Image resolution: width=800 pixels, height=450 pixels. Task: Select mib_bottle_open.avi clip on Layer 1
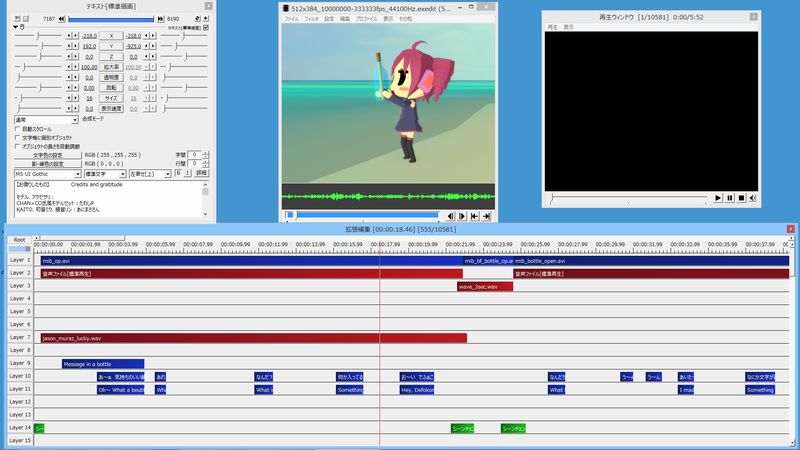coord(651,261)
